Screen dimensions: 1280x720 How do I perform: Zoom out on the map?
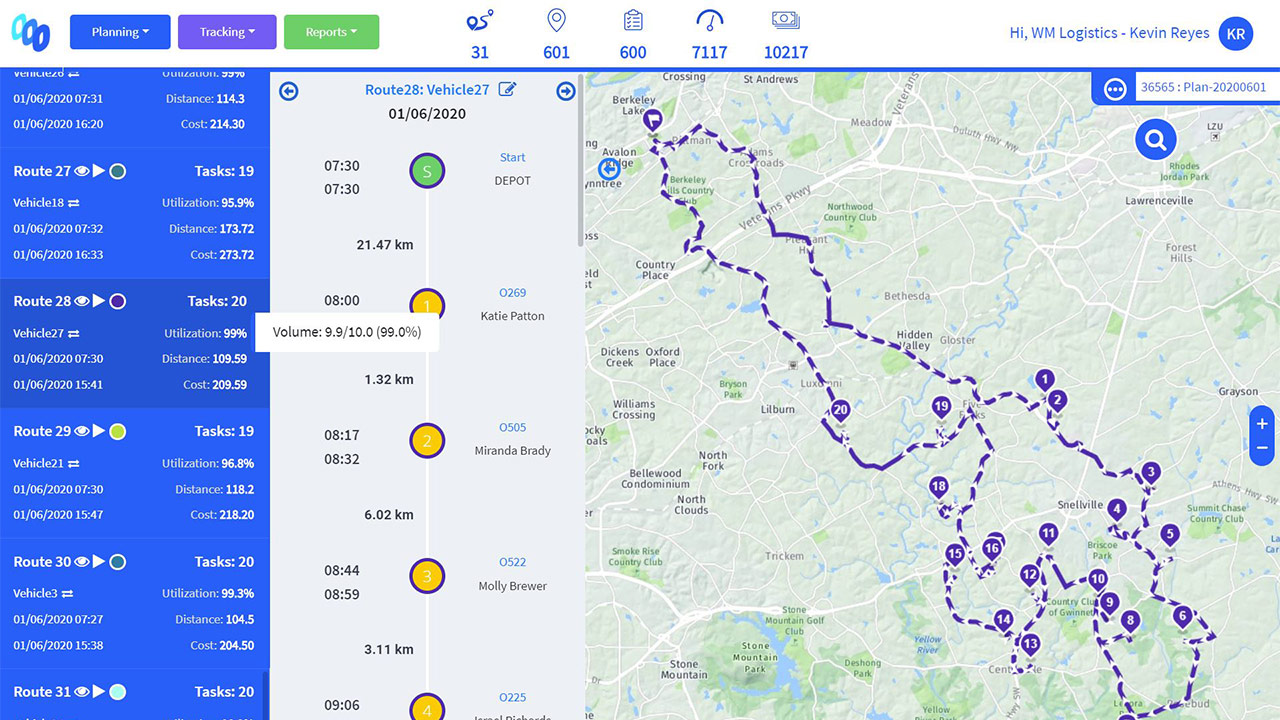click(x=1262, y=448)
